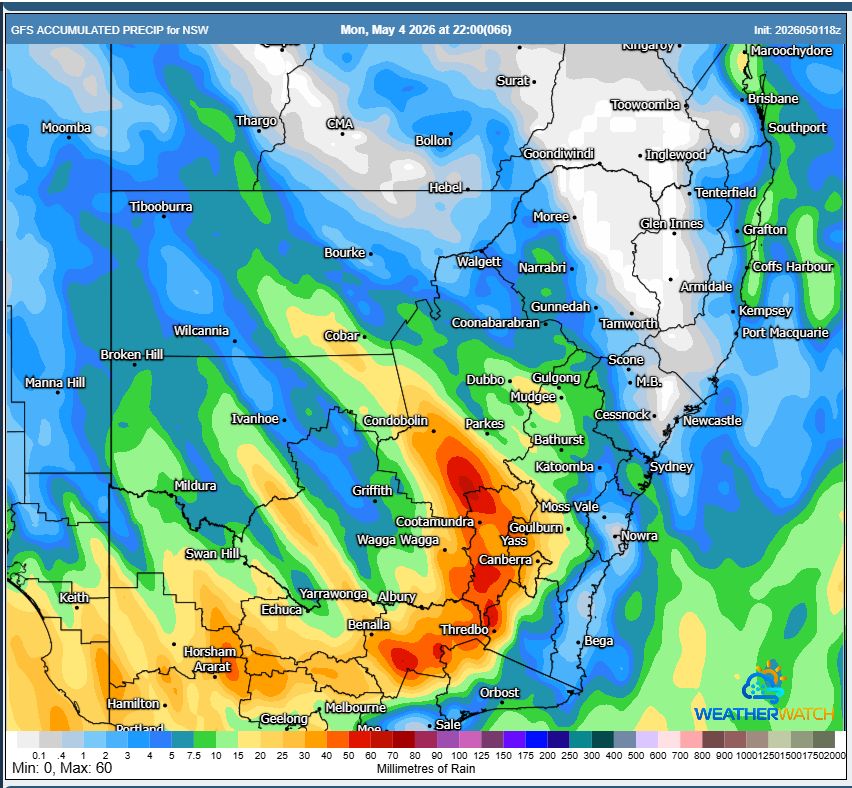This screenshot has height=788, width=852.
Task: Click the Thredbo label
Action: 464,630
